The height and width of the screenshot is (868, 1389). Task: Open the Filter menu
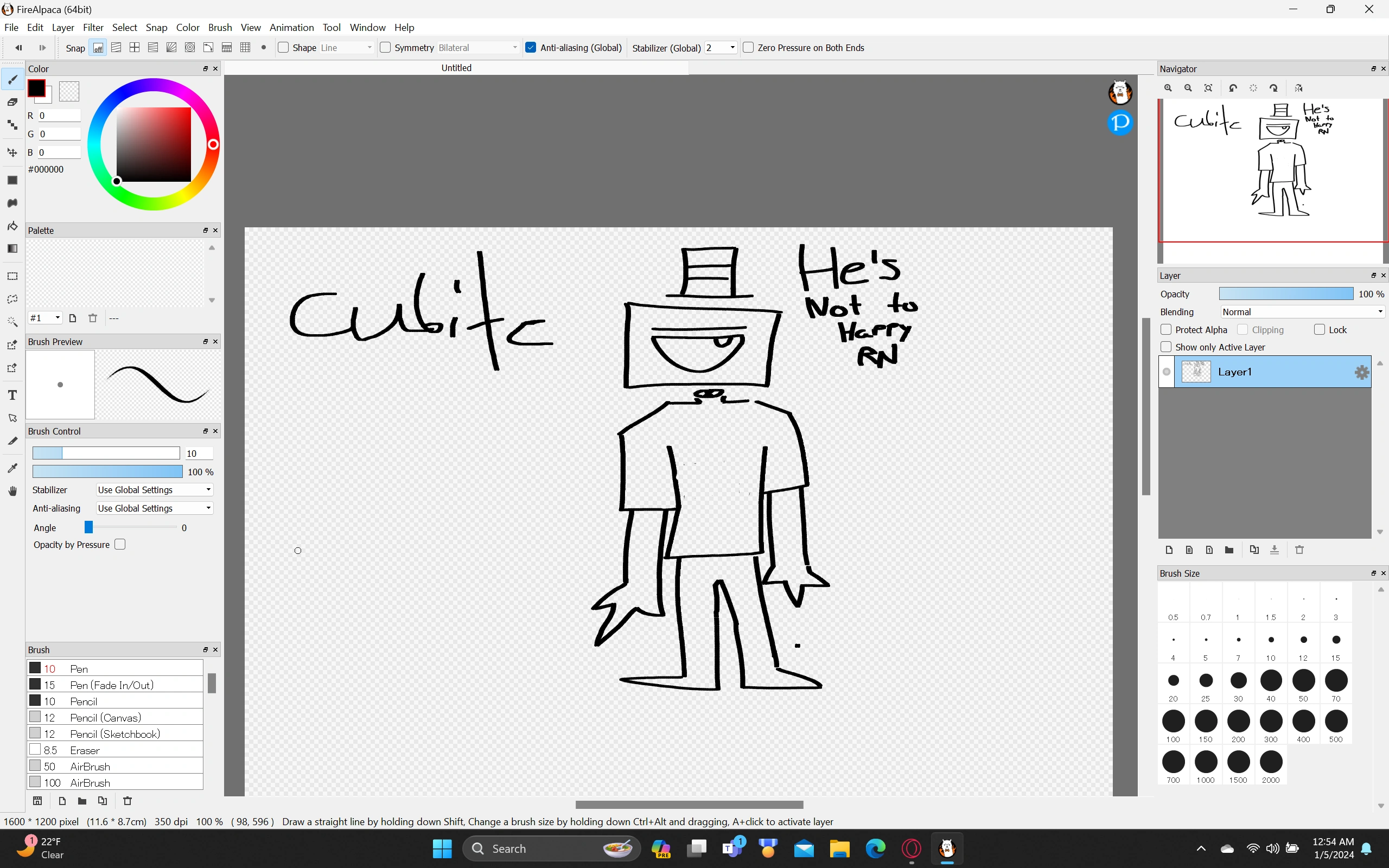point(93,27)
